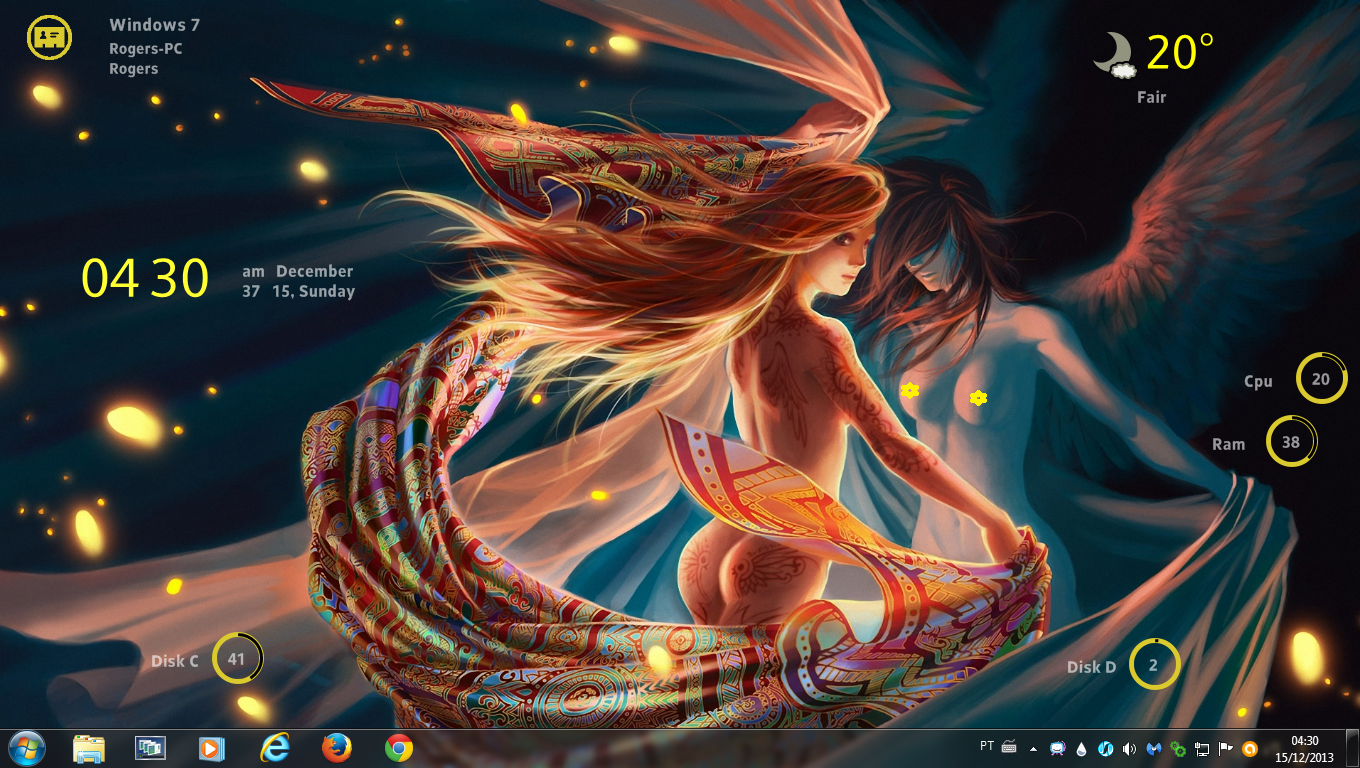
Task: Launch Switch between windows taskbar icon
Action: pyautogui.click(x=151, y=748)
